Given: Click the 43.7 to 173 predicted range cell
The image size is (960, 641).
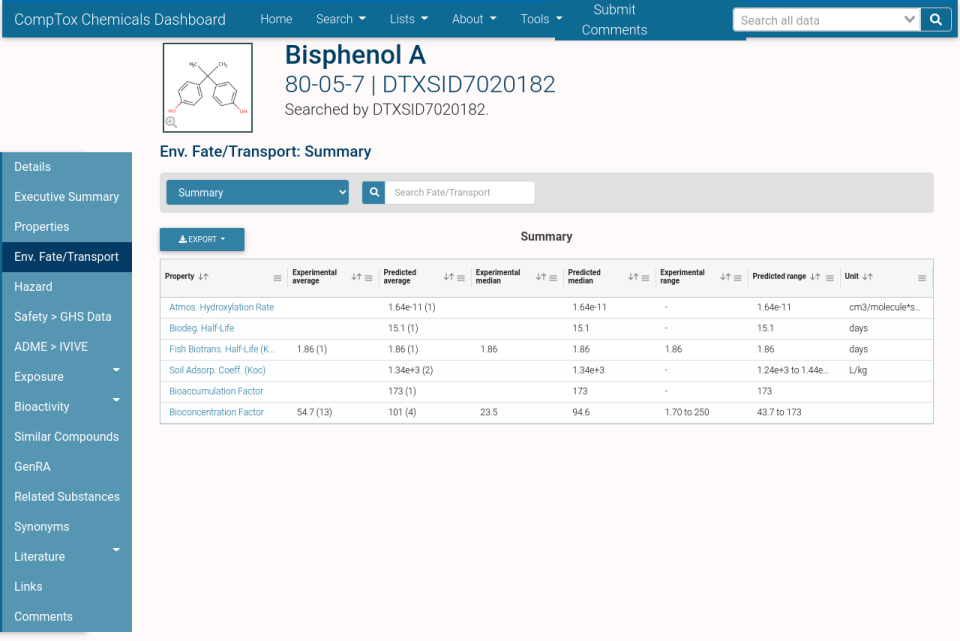Looking at the screenshot, I should pos(779,412).
